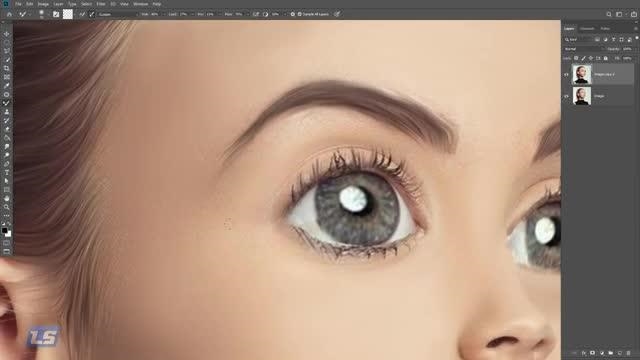Select the Hand tool
Viewport: 640px width, 360px height.
(7, 198)
